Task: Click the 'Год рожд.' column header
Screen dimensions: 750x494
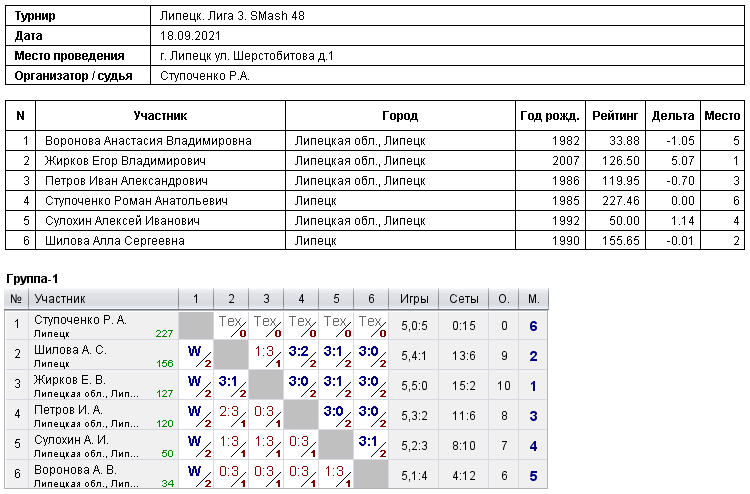Action: point(550,116)
